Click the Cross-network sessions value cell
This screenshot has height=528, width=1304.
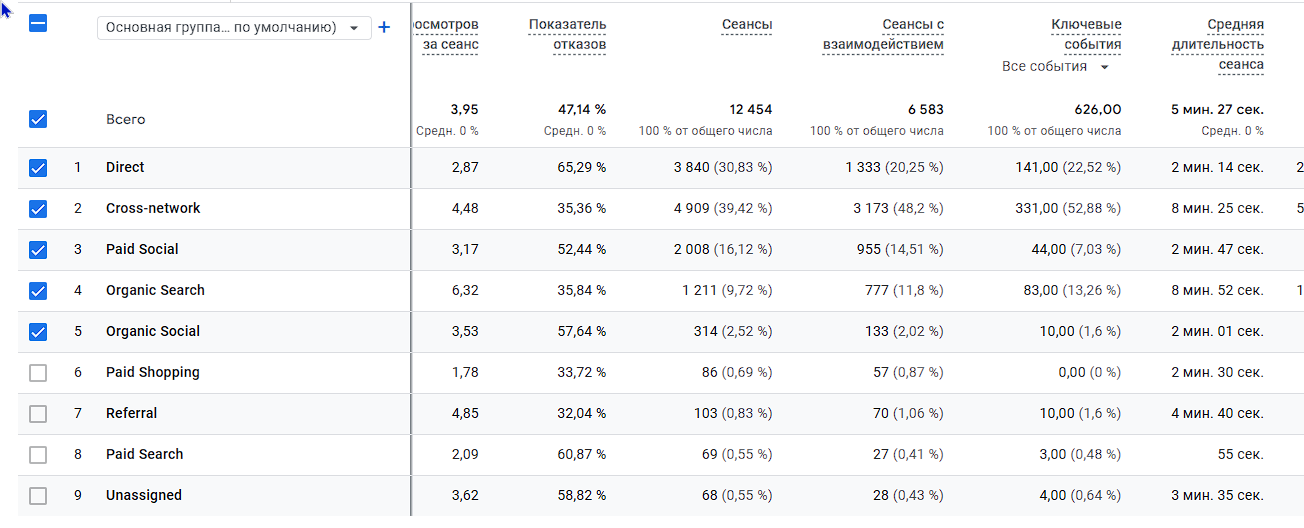point(722,209)
